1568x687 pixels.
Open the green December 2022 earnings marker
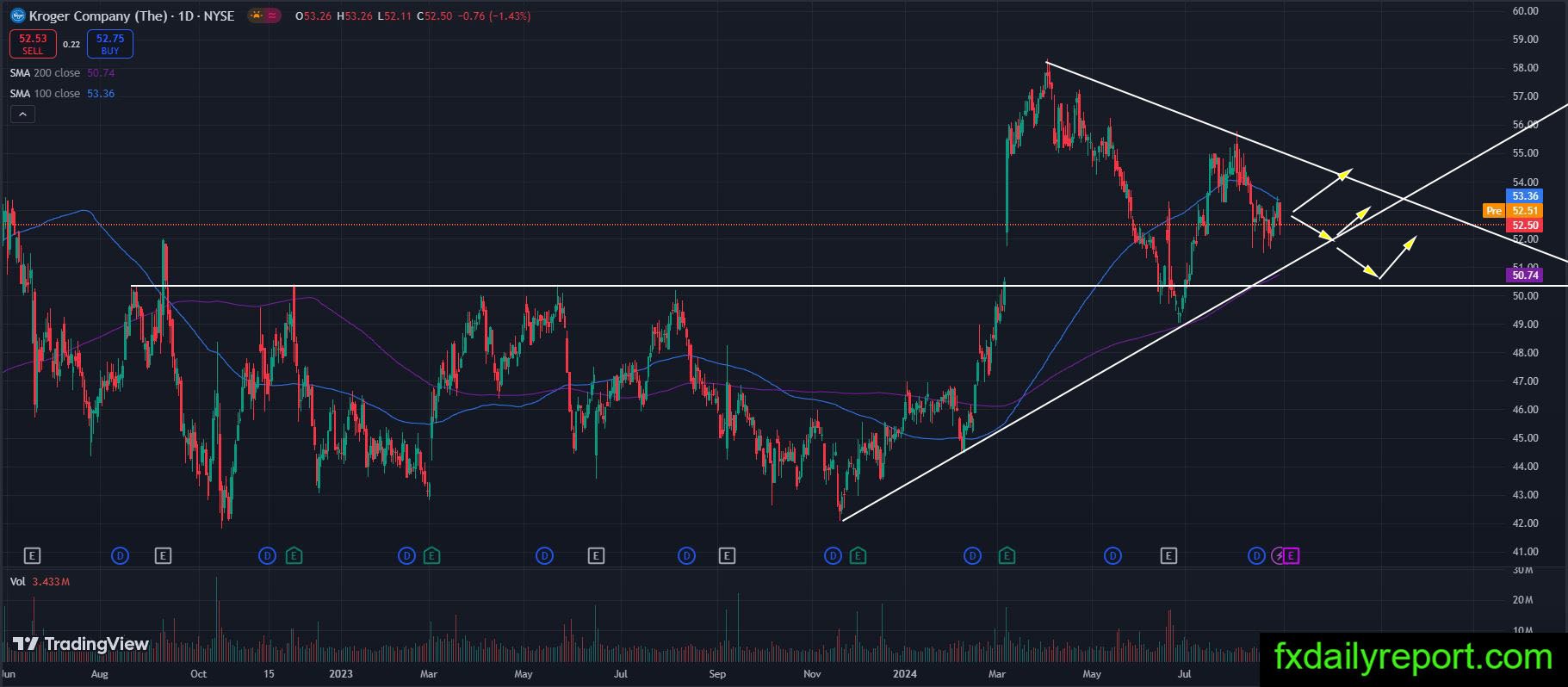pos(294,556)
